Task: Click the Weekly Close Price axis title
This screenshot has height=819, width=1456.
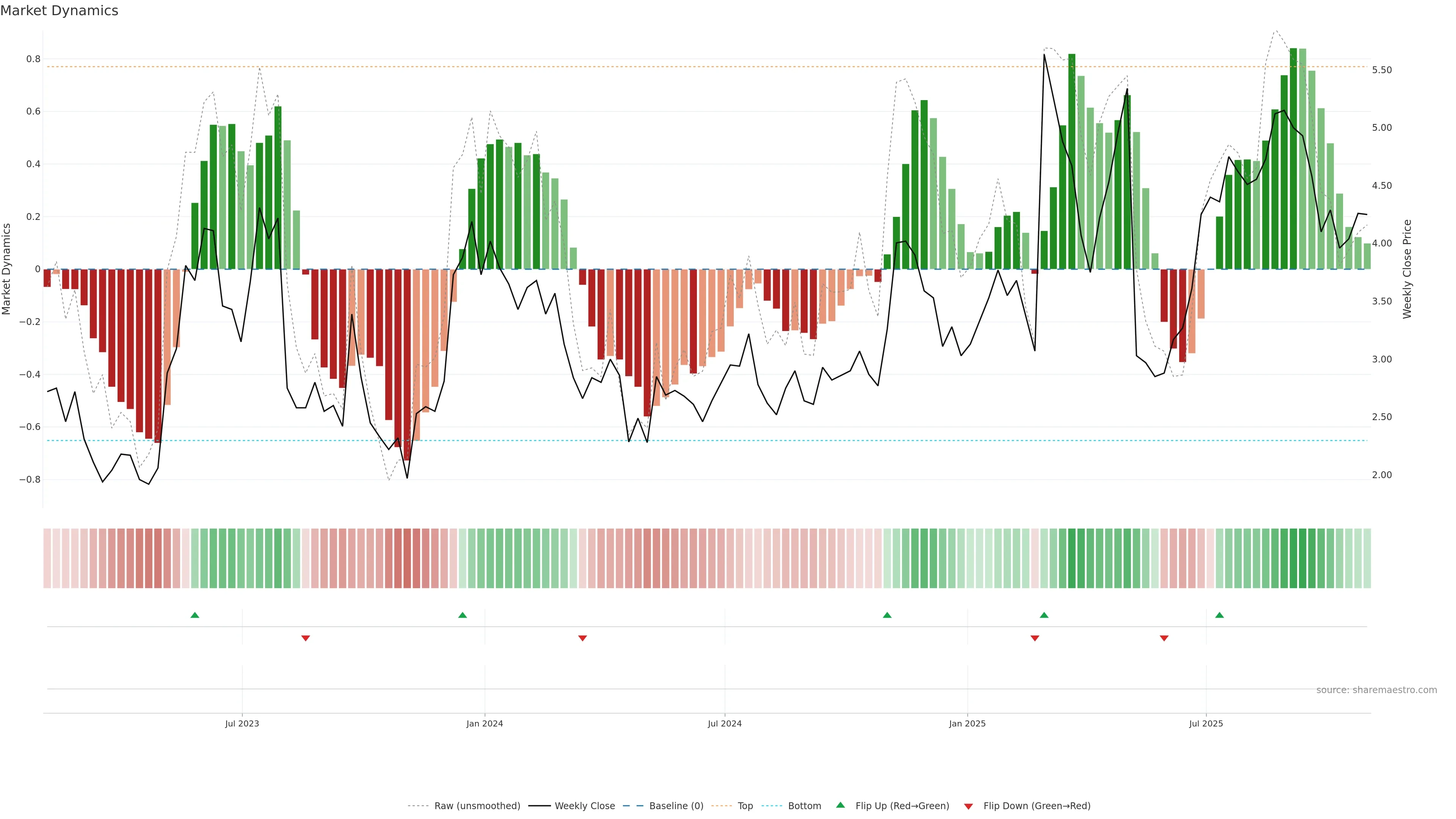Action: (x=1407, y=269)
